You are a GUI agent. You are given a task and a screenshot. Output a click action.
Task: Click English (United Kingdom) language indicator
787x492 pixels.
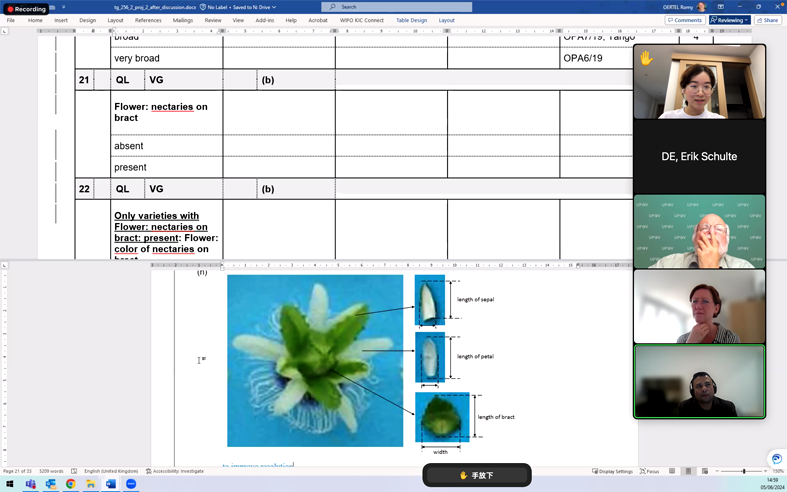(111, 471)
